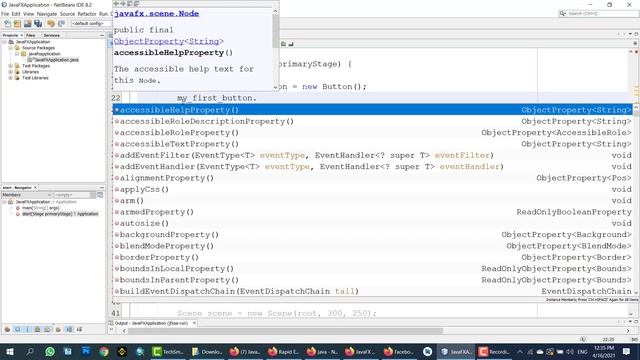Viewport: 640px width, 360px height.
Task: Select borderProperty() completion item
Action: point(373,258)
